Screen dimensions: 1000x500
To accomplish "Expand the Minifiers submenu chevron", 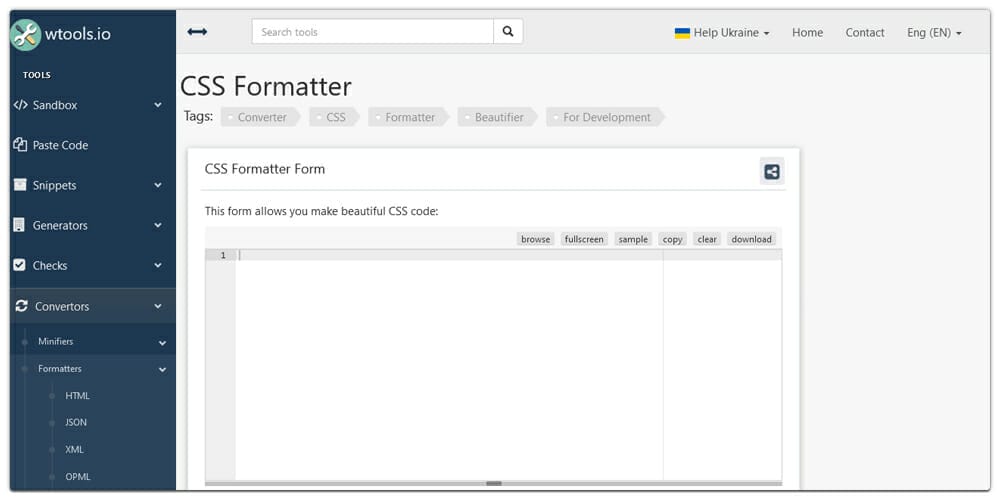I will click(x=163, y=343).
